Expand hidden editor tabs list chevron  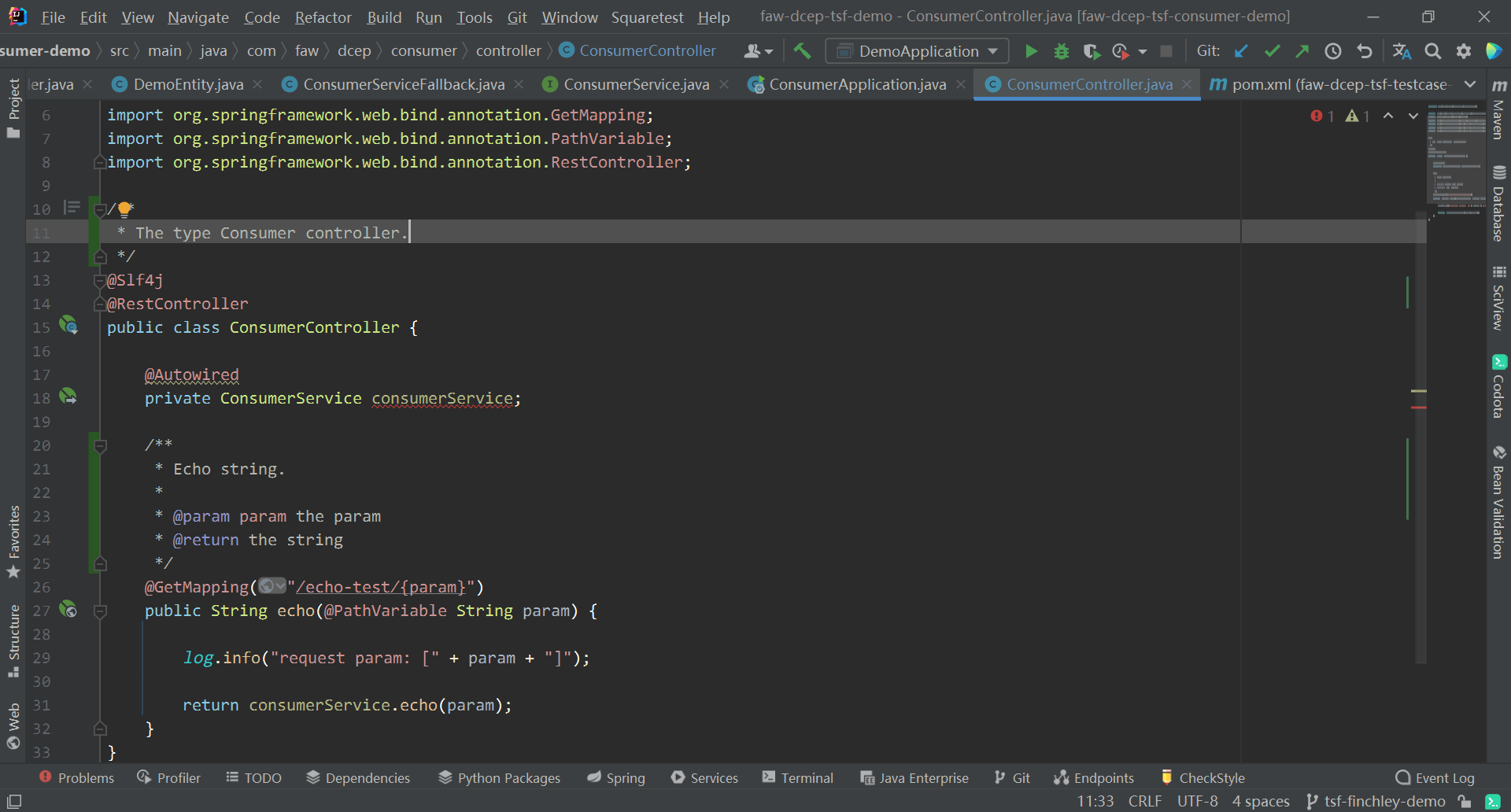click(1469, 84)
